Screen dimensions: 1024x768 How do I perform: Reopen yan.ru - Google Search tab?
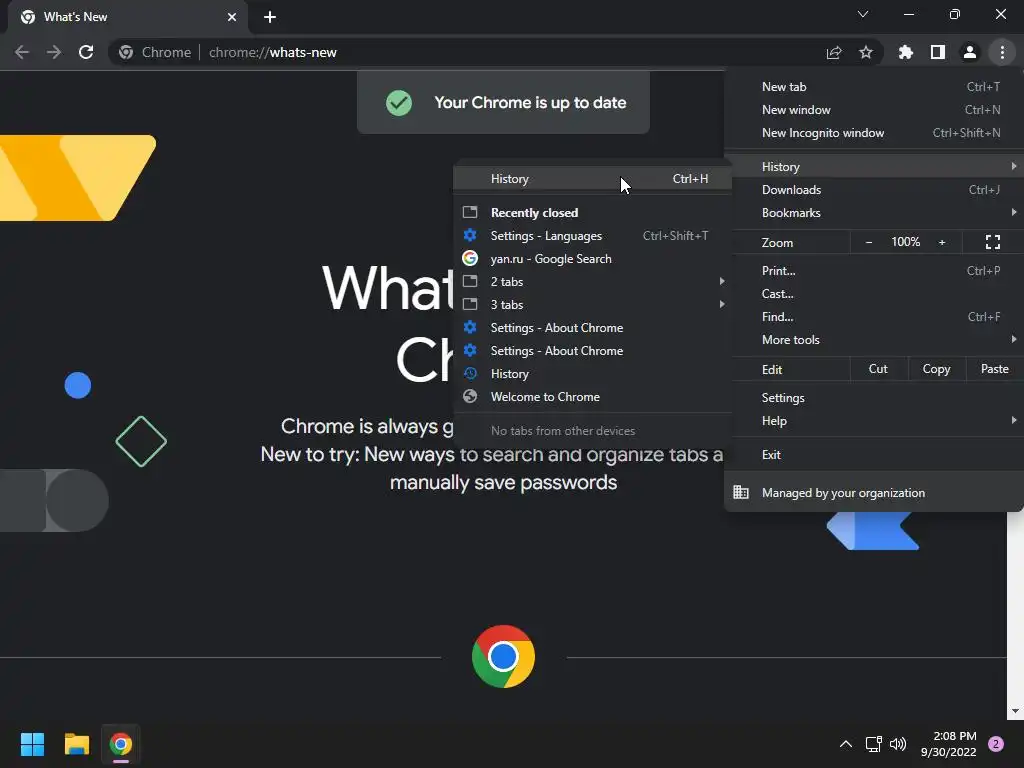592,259
